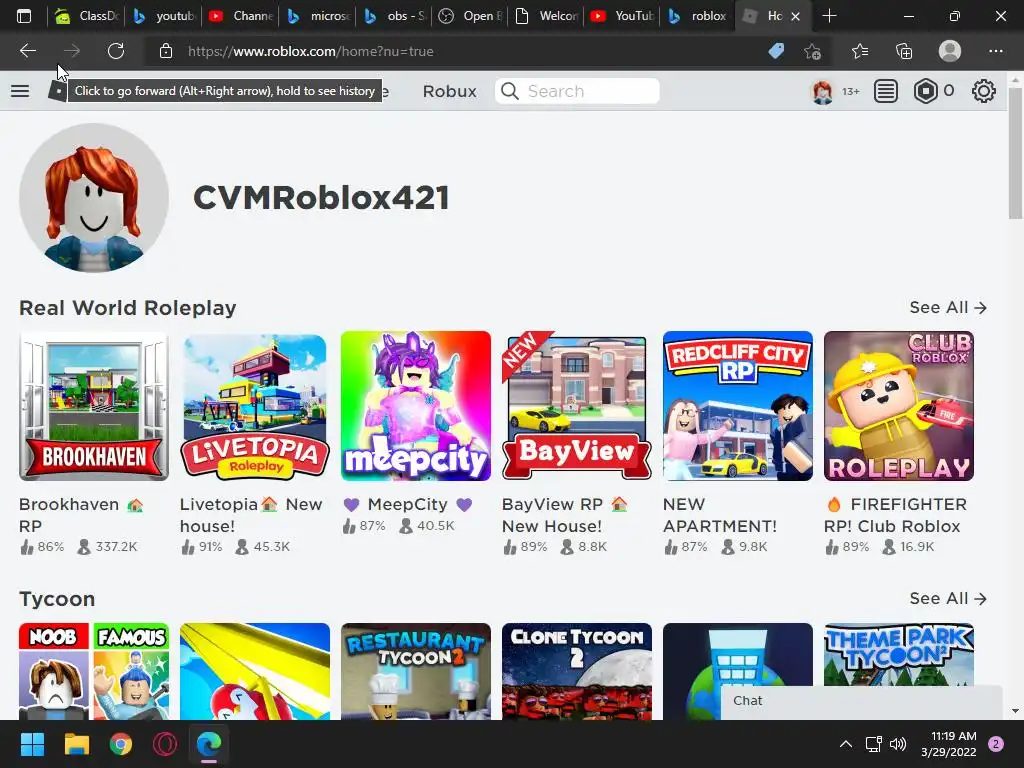This screenshot has width=1024, height=768.
Task: Click 'BayView RP New House!' title
Action: 565,515
